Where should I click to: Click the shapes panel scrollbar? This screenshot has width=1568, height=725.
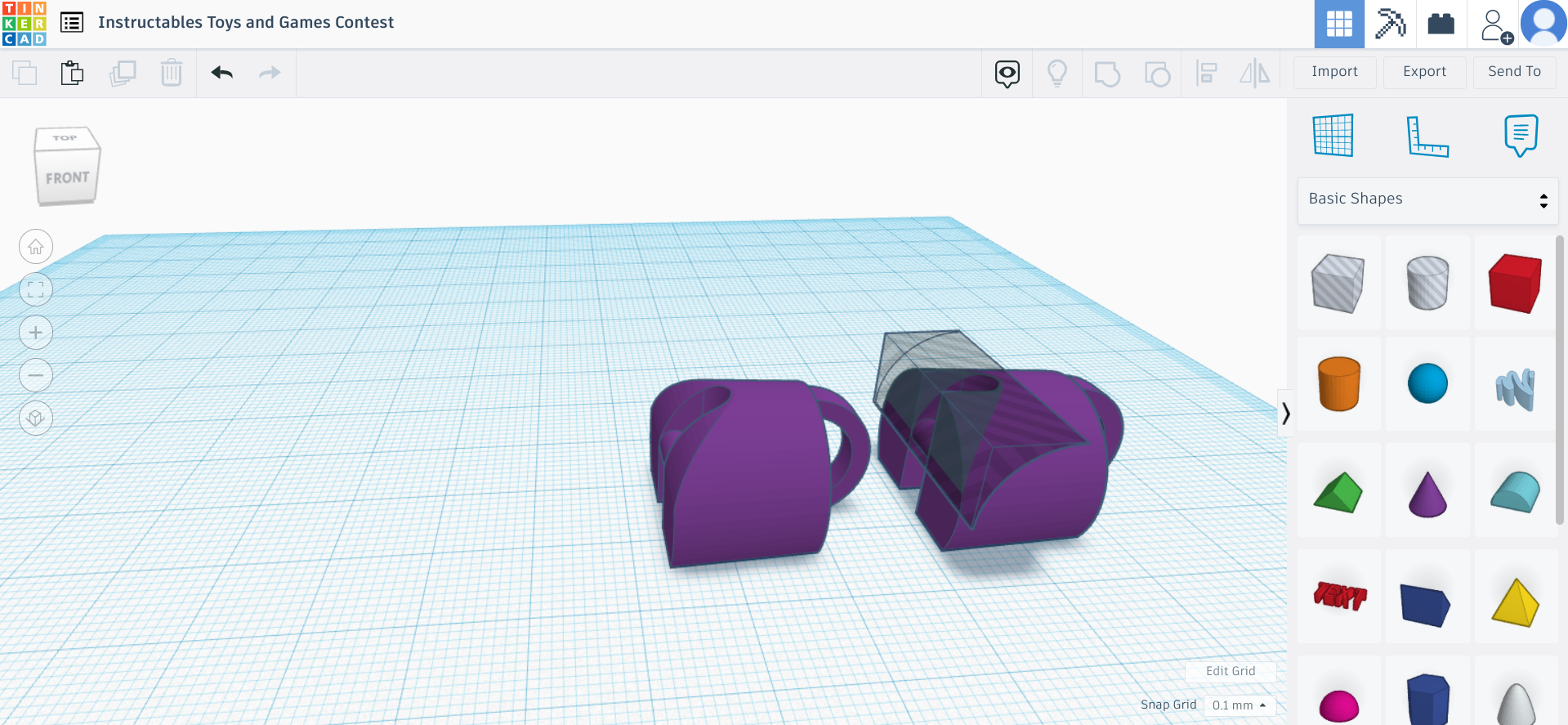click(1560, 380)
